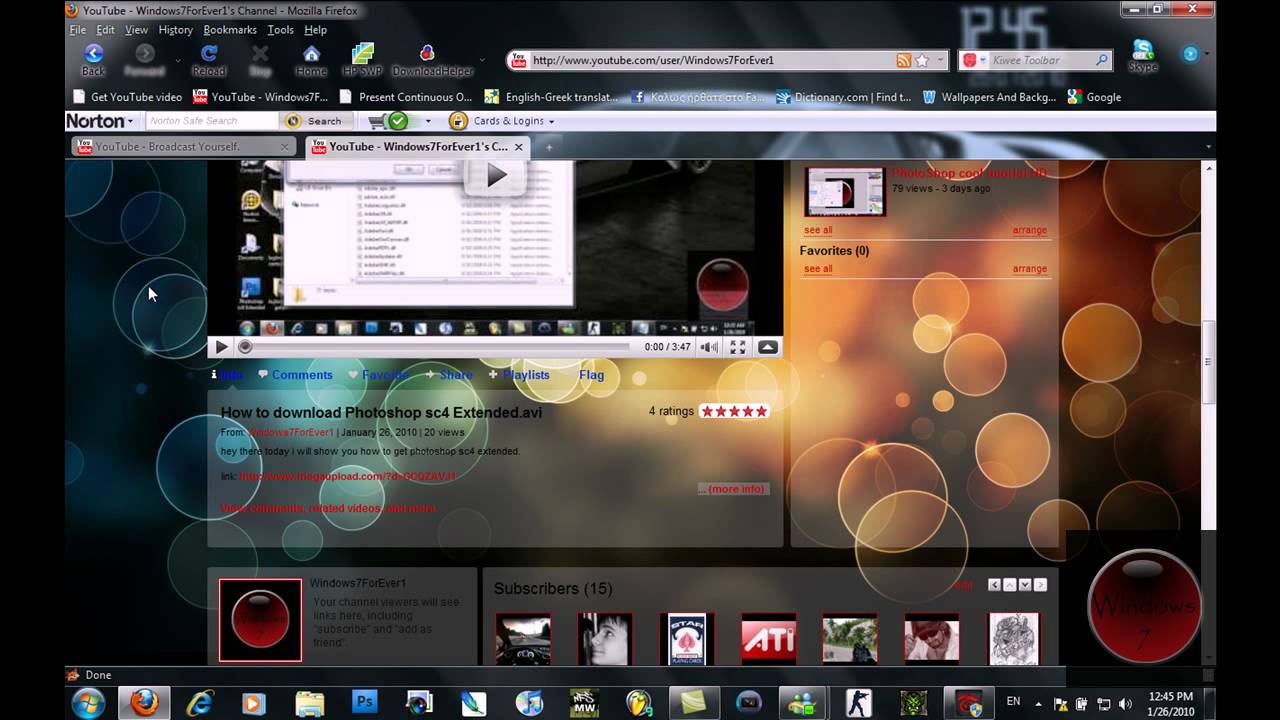Open Counter-Strike from the taskbar

pos(859,703)
